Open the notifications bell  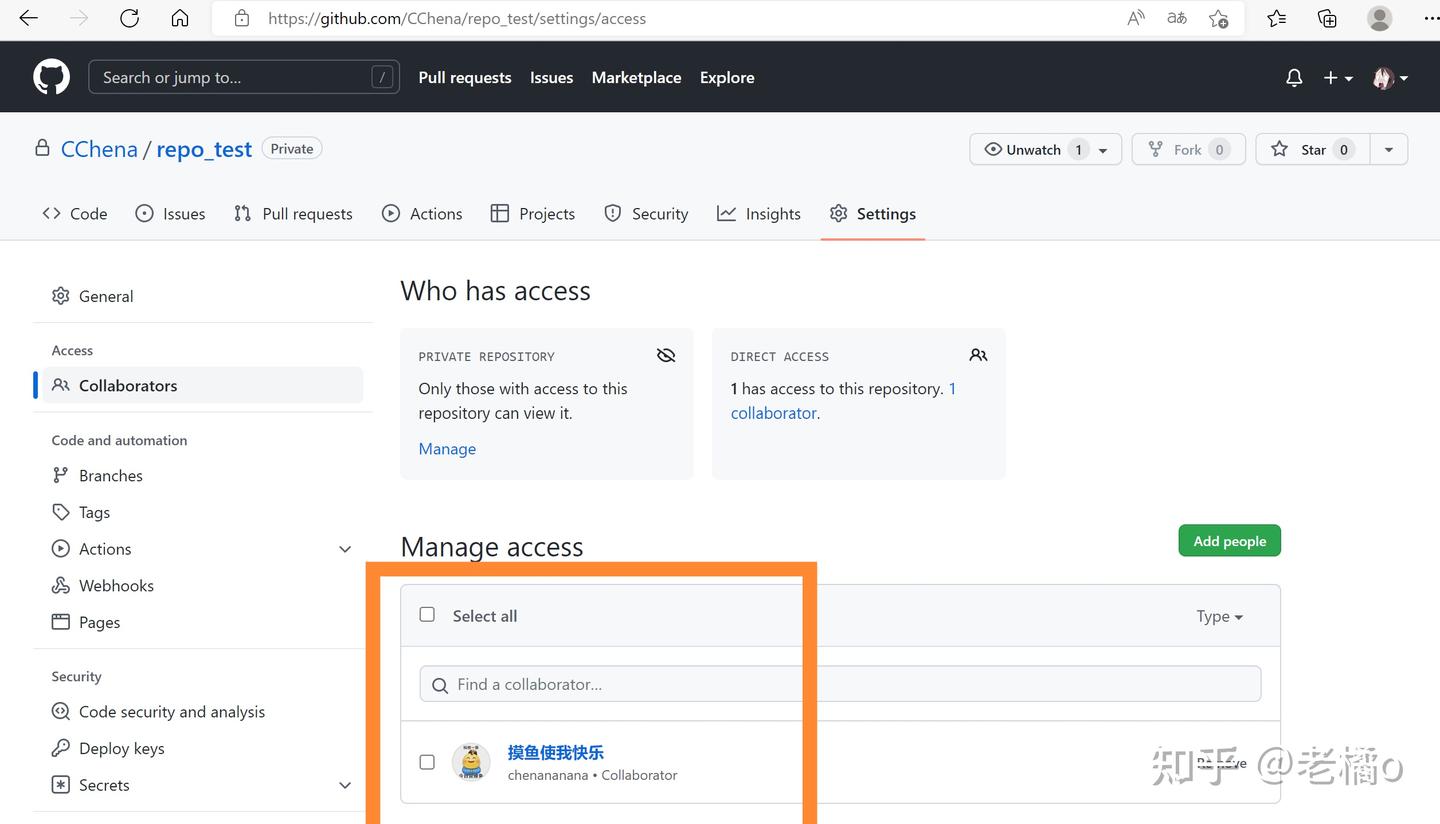click(x=1294, y=78)
